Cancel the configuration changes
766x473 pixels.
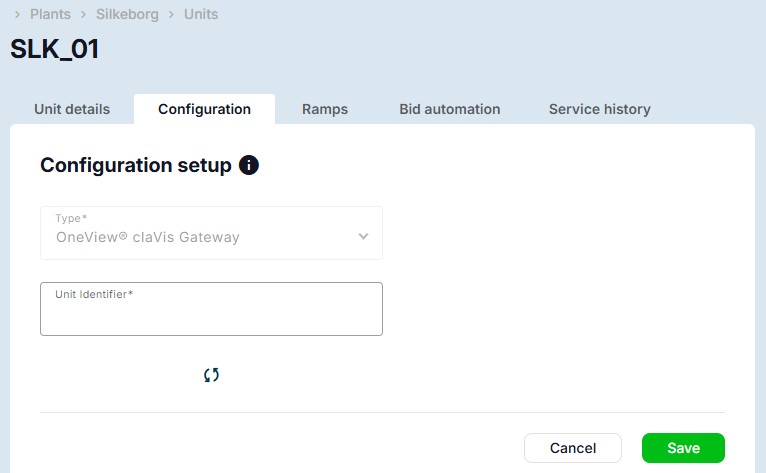[573, 448]
